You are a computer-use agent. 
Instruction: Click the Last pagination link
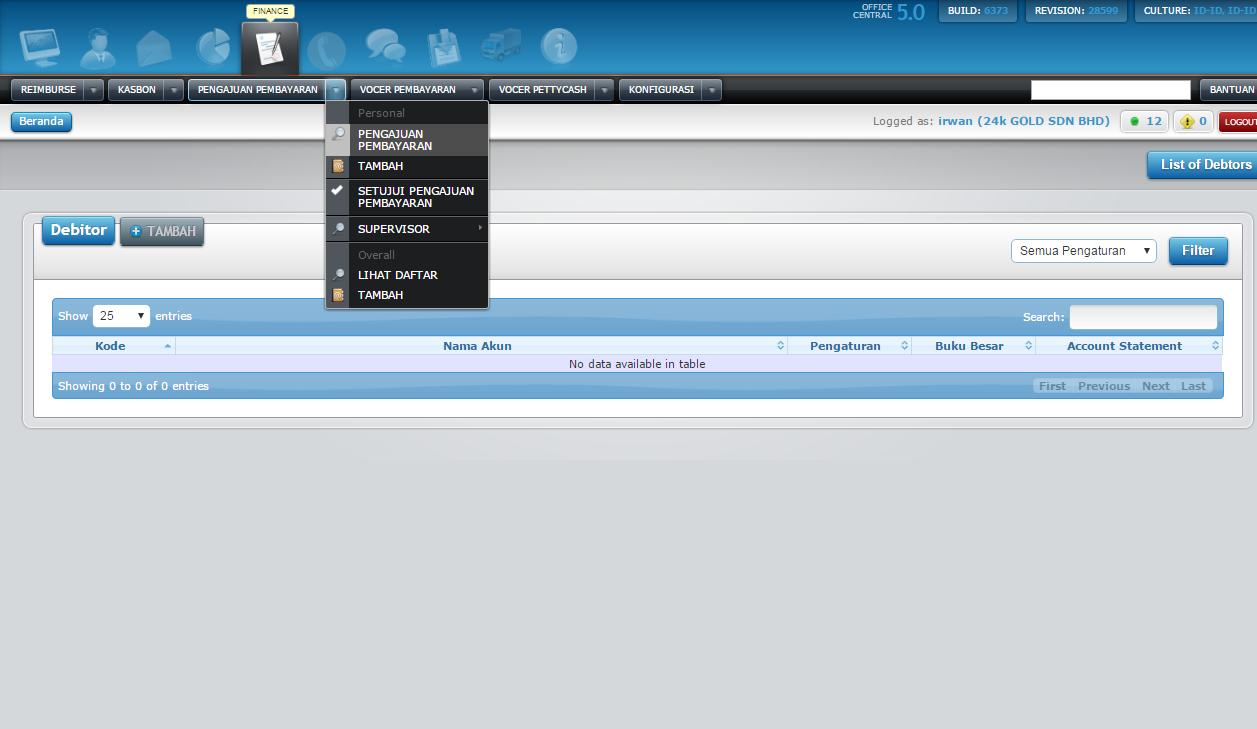coord(1194,386)
